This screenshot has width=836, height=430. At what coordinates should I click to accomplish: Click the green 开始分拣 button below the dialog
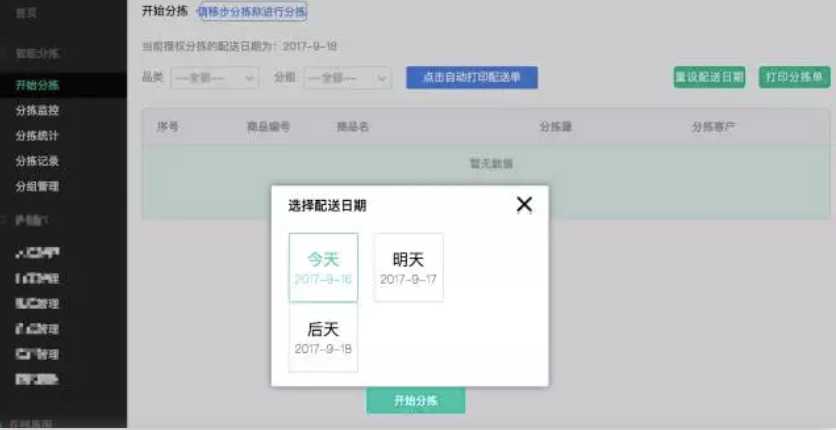pyautogui.click(x=415, y=400)
